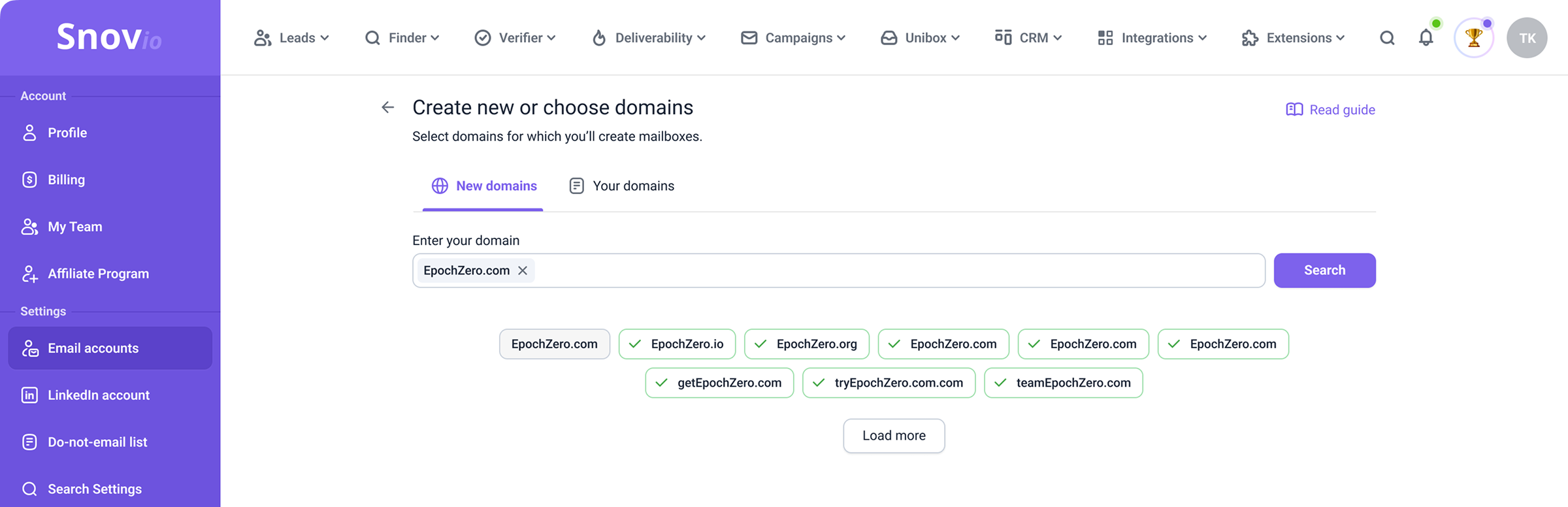Open the notifications bell
Image resolution: width=1568 pixels, height=507 pixels.
tap(1426, 38)
